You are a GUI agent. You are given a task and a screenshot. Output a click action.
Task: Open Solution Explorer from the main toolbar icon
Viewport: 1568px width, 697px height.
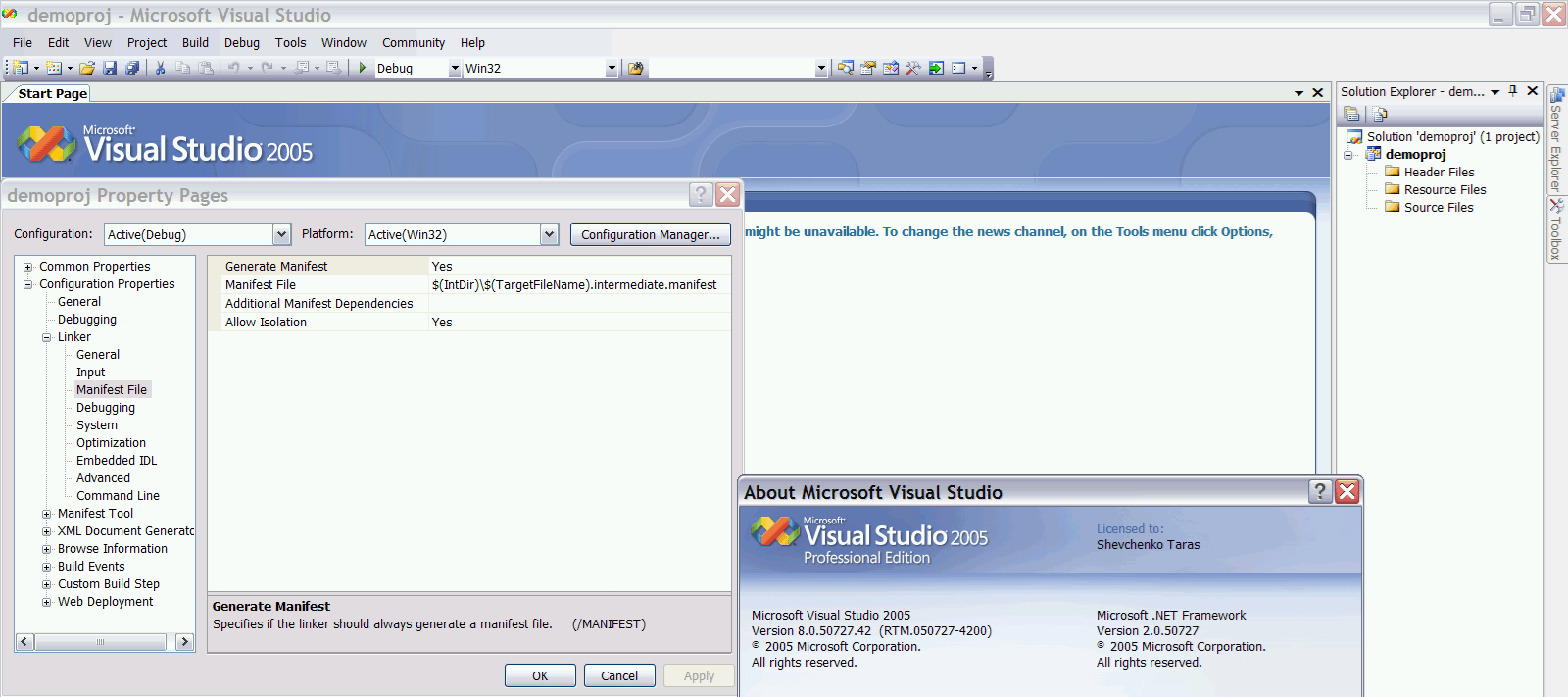click(846, 68)
